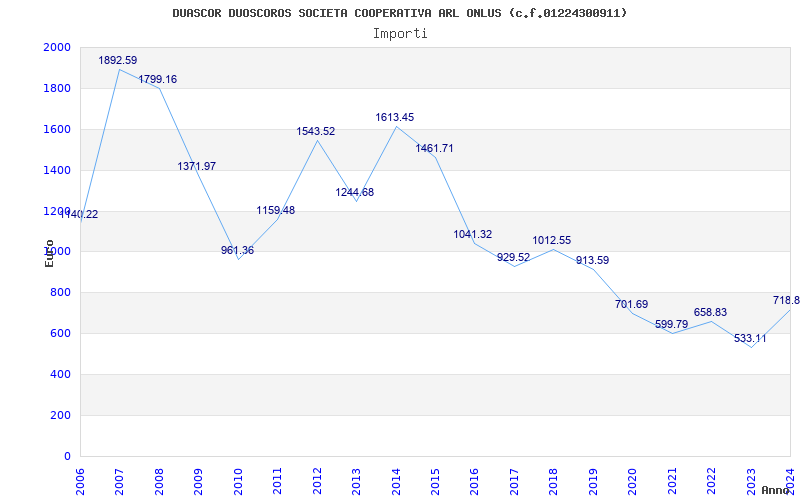Click the 1600 y-axis tick label
Screen dimensions: 800x500
57,129
